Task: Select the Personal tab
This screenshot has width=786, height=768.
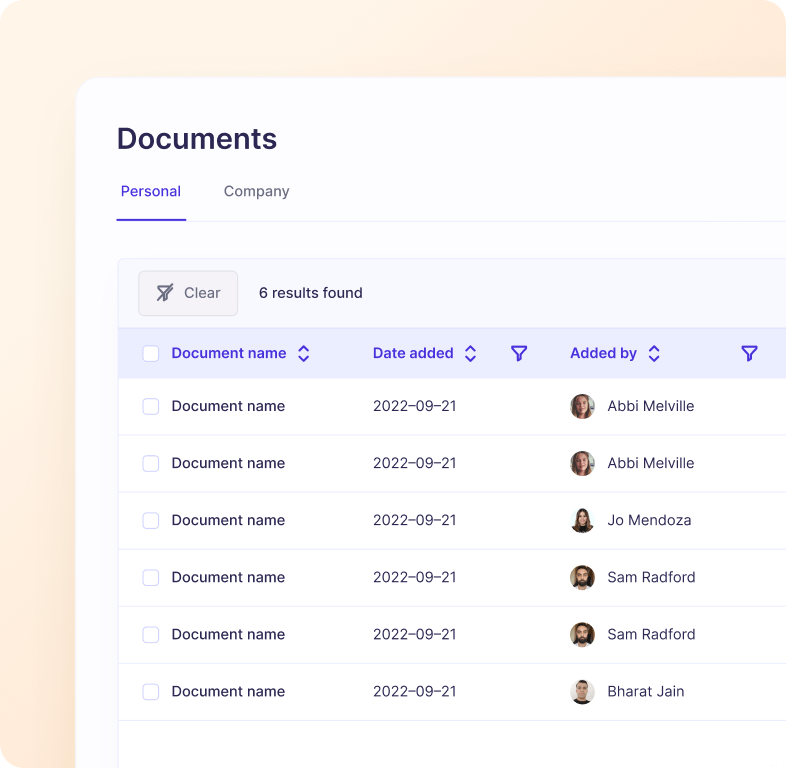Action: pos(151,191)
